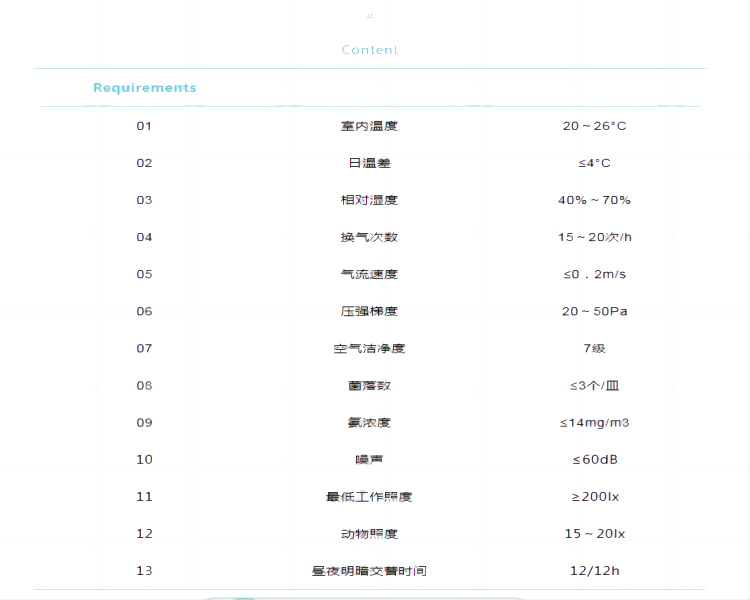Select the Requirements column header

[x=144, y=88]
